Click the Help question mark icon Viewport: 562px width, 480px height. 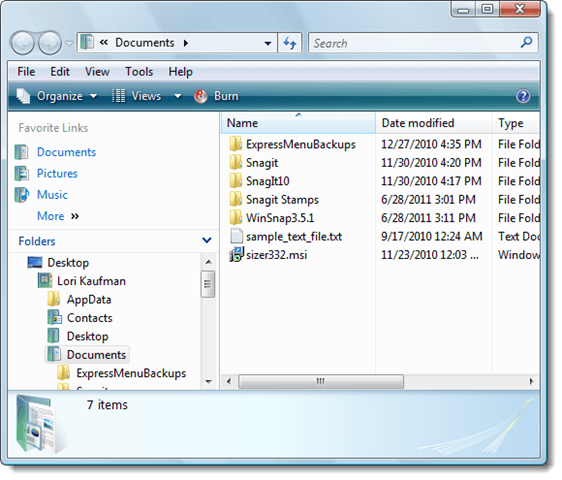(x=523, y=96)
